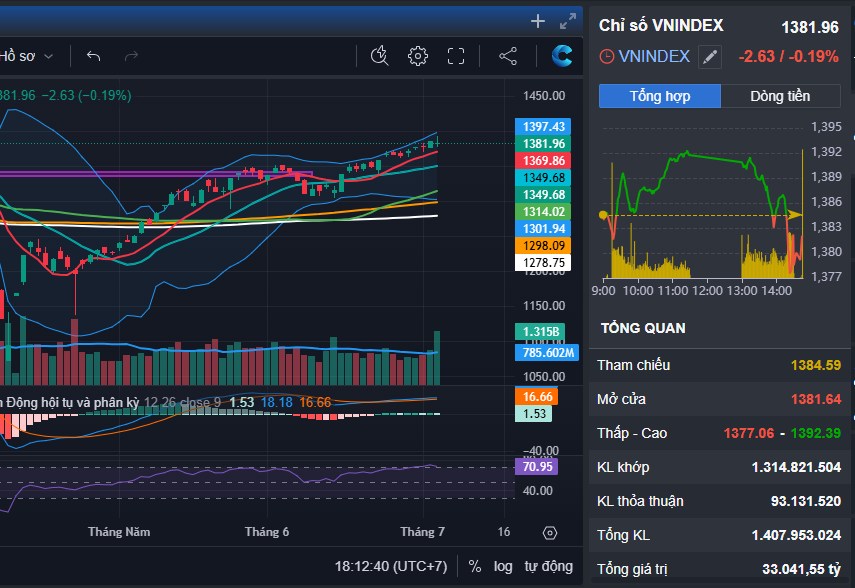The image size is (855, 588).
Task: Edit VNINDEX symbol with pencil icon
Action: coord(710,57)
